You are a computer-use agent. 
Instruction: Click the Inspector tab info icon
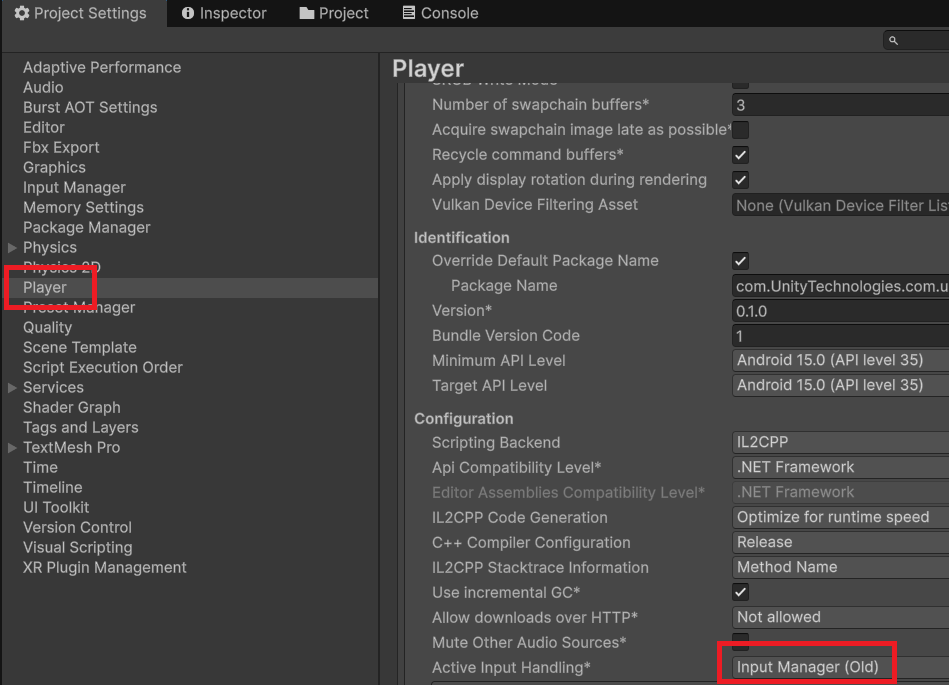(x=187, y=13)
